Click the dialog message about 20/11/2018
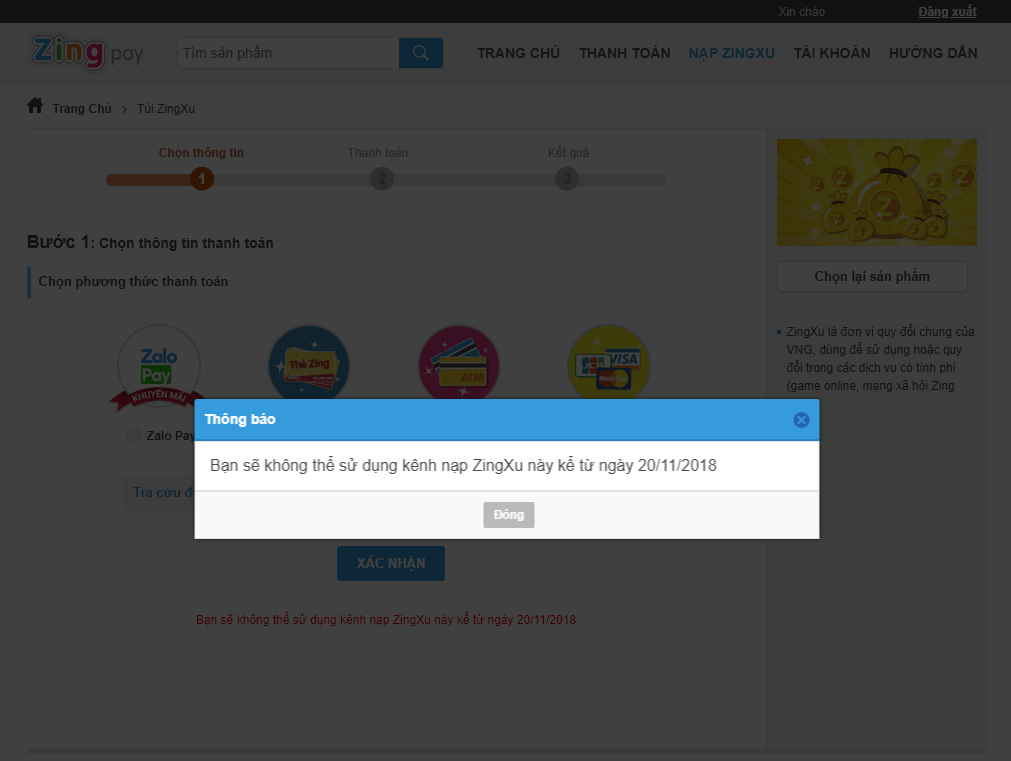 [463, 465]
